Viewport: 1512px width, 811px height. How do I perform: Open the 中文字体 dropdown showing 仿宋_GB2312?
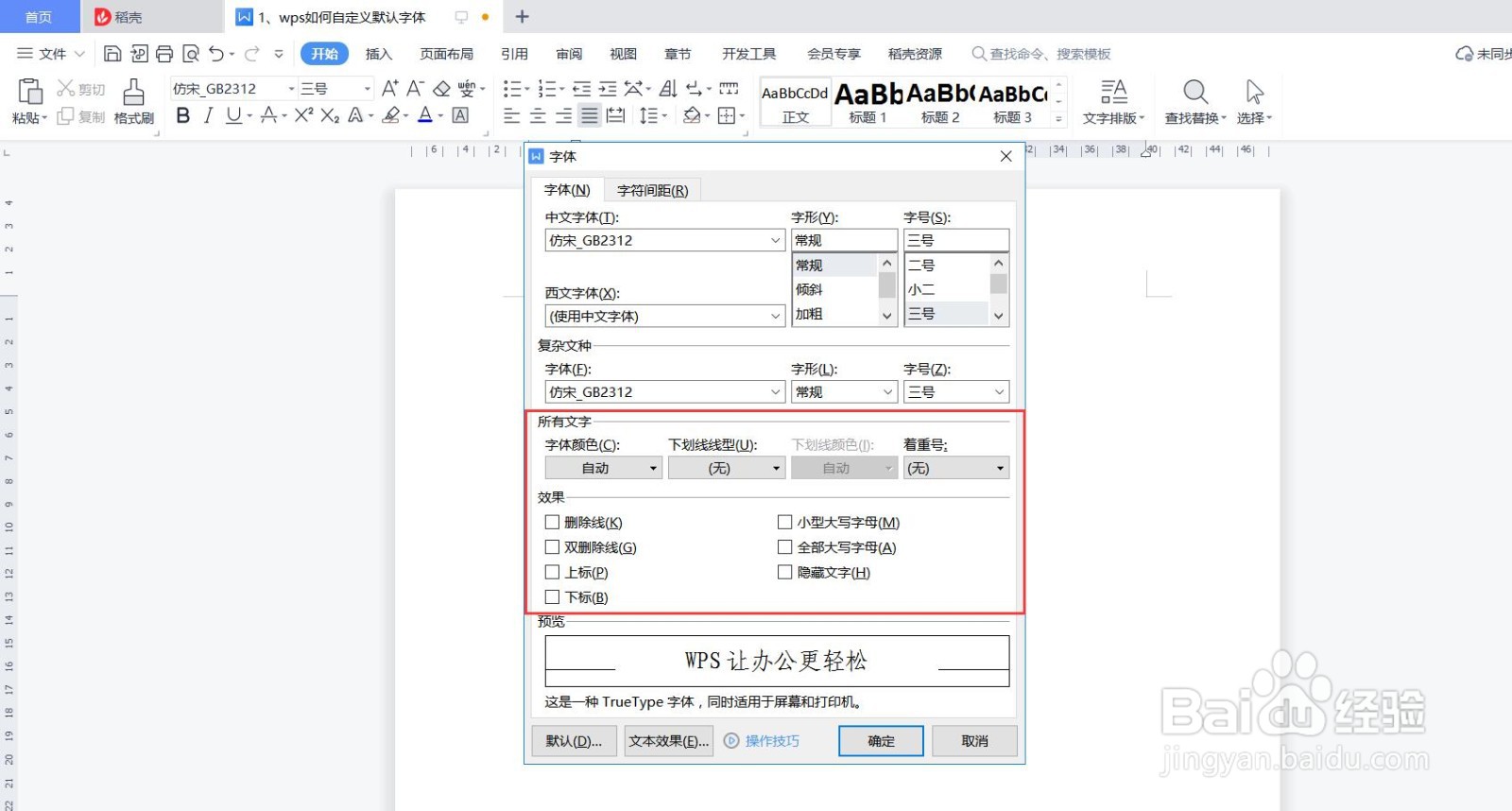[664, 240]
